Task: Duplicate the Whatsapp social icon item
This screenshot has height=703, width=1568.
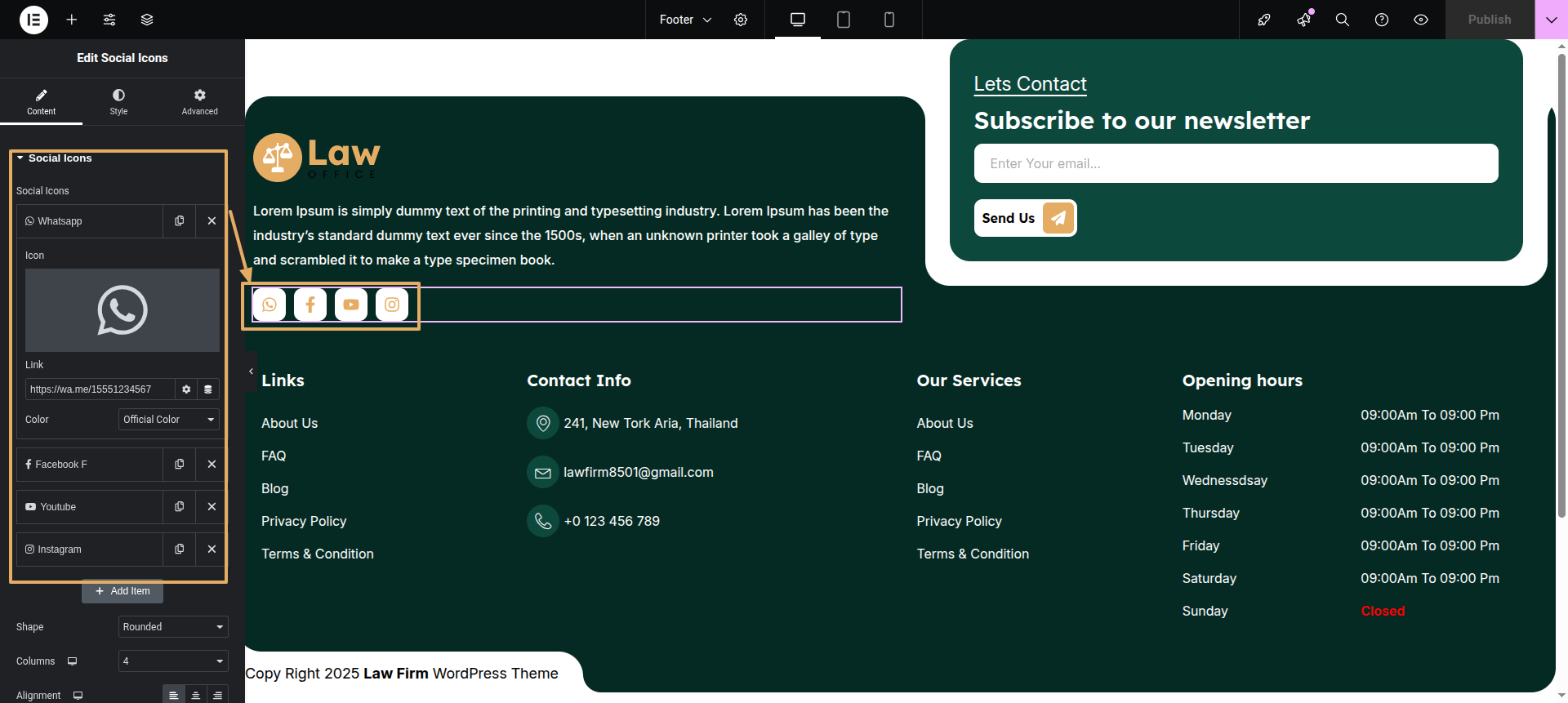Action: pyautogui.click(x=180, y=221)
